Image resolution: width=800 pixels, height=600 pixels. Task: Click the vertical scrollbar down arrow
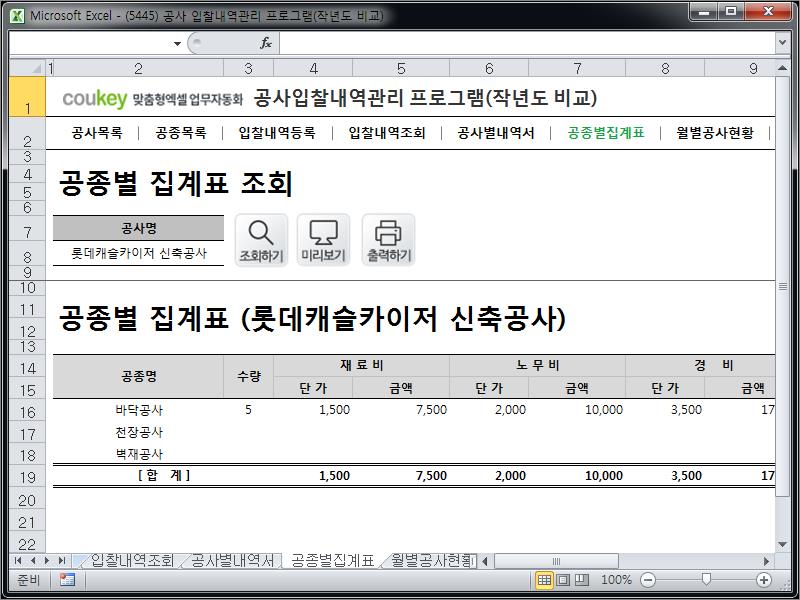[x=782, y=544]
